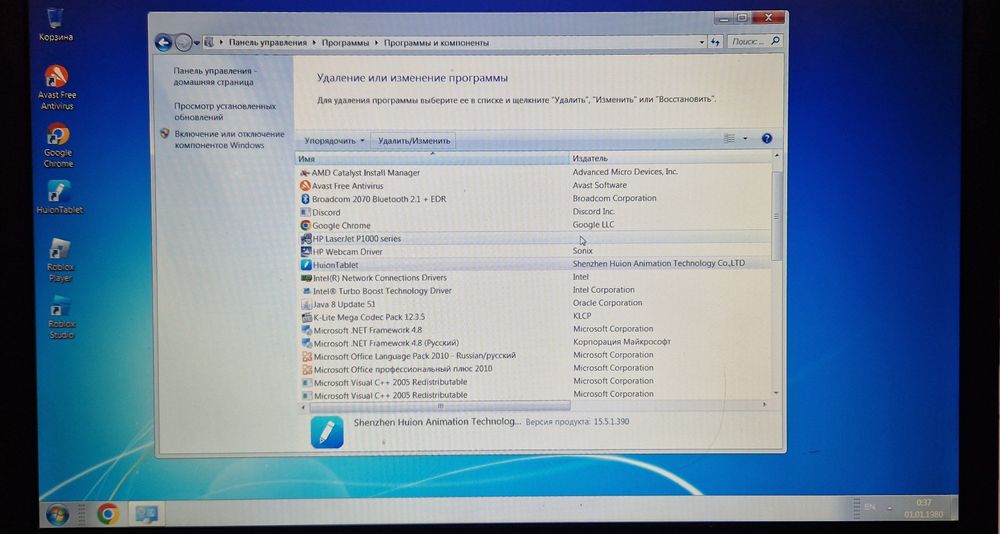This screenshot has height=534, width=1000.
Task: Click the taskbar clock
Action: (923, 508)
